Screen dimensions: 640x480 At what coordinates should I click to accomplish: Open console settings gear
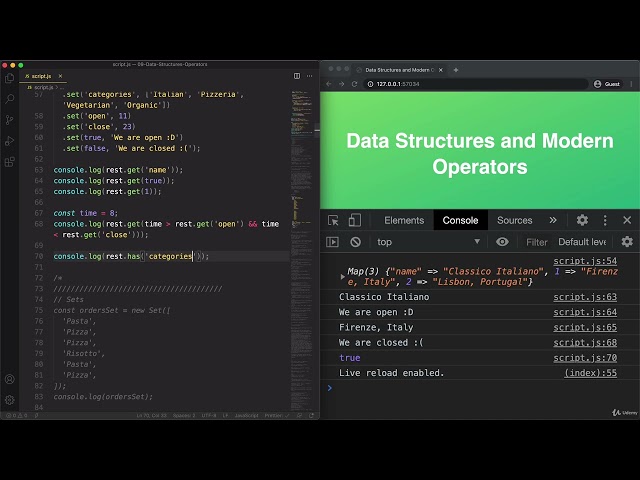click(627, 242)
